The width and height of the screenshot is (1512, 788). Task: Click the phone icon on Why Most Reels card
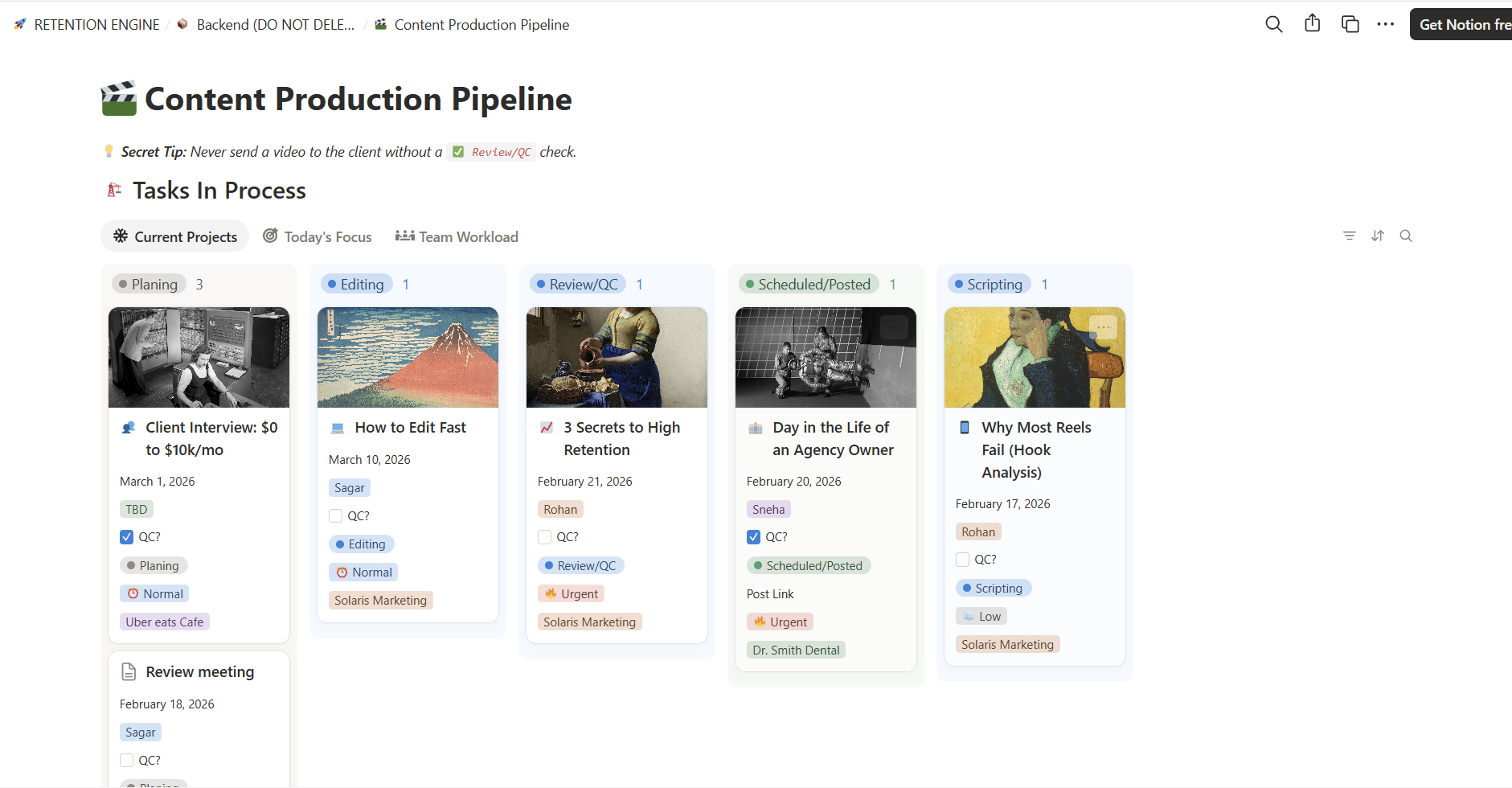(x=965, y=428)
